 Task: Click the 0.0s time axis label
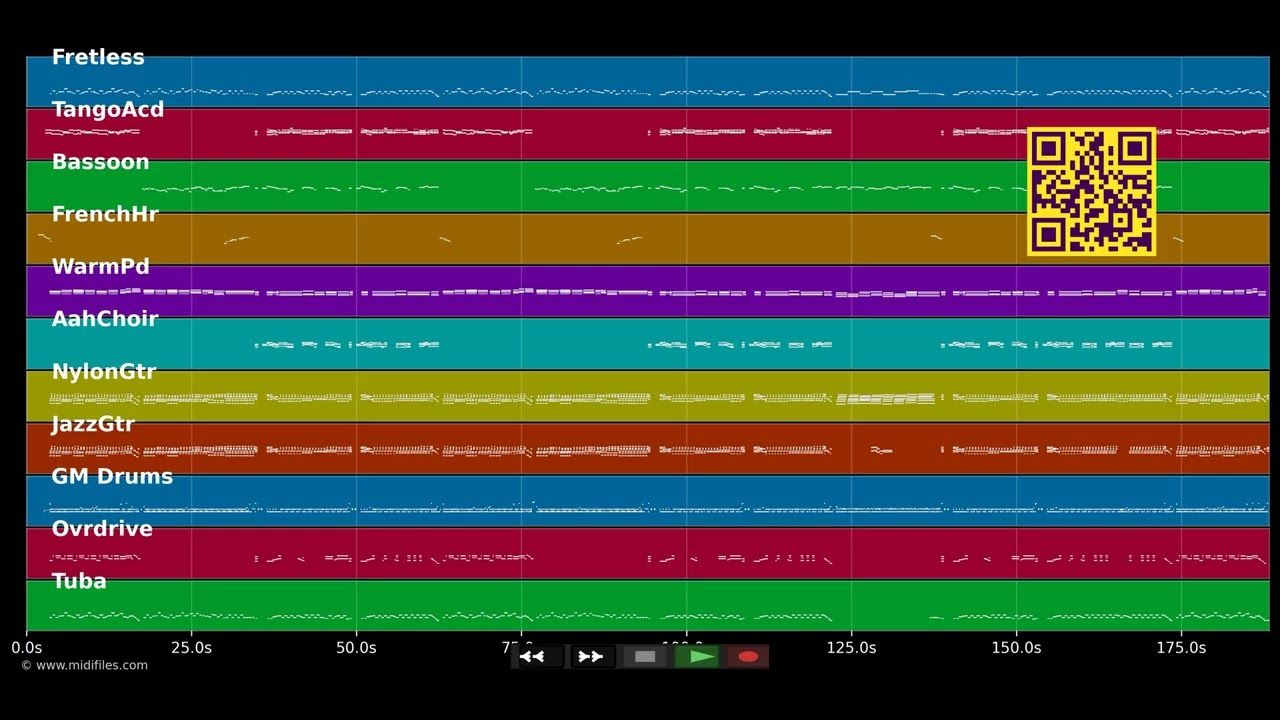pyautogui.click(x=27, y=648)
